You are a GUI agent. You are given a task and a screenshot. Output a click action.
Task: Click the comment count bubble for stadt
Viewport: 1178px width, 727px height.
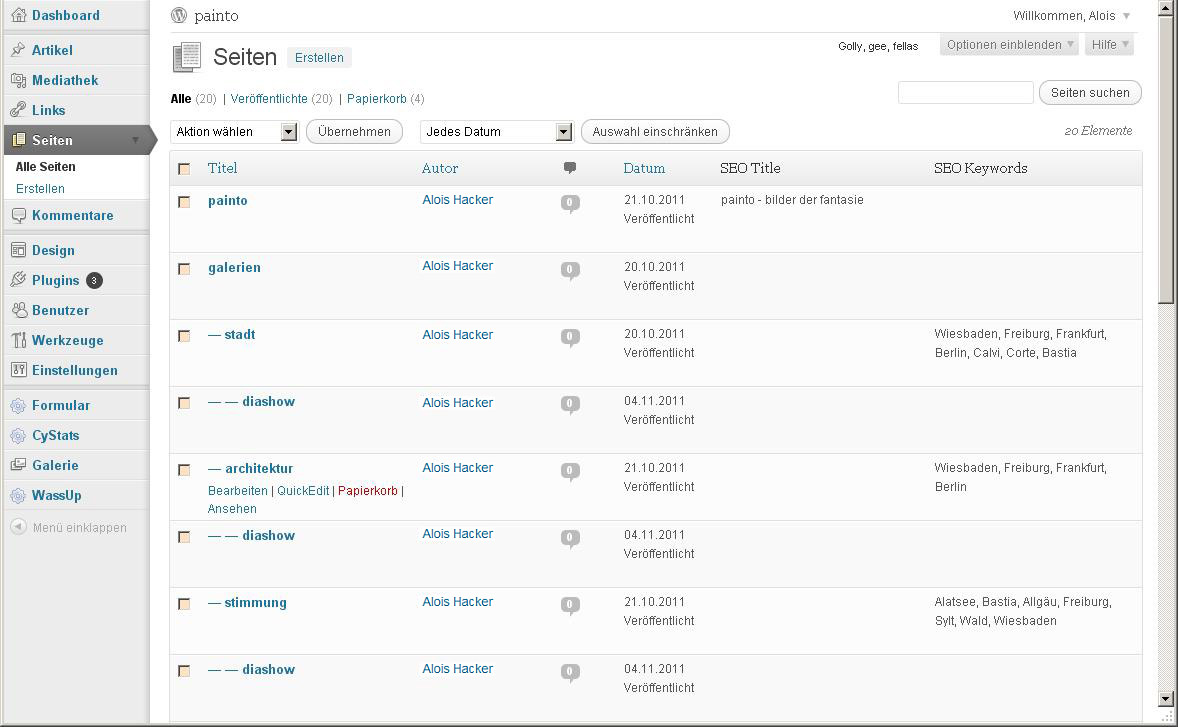570,337
